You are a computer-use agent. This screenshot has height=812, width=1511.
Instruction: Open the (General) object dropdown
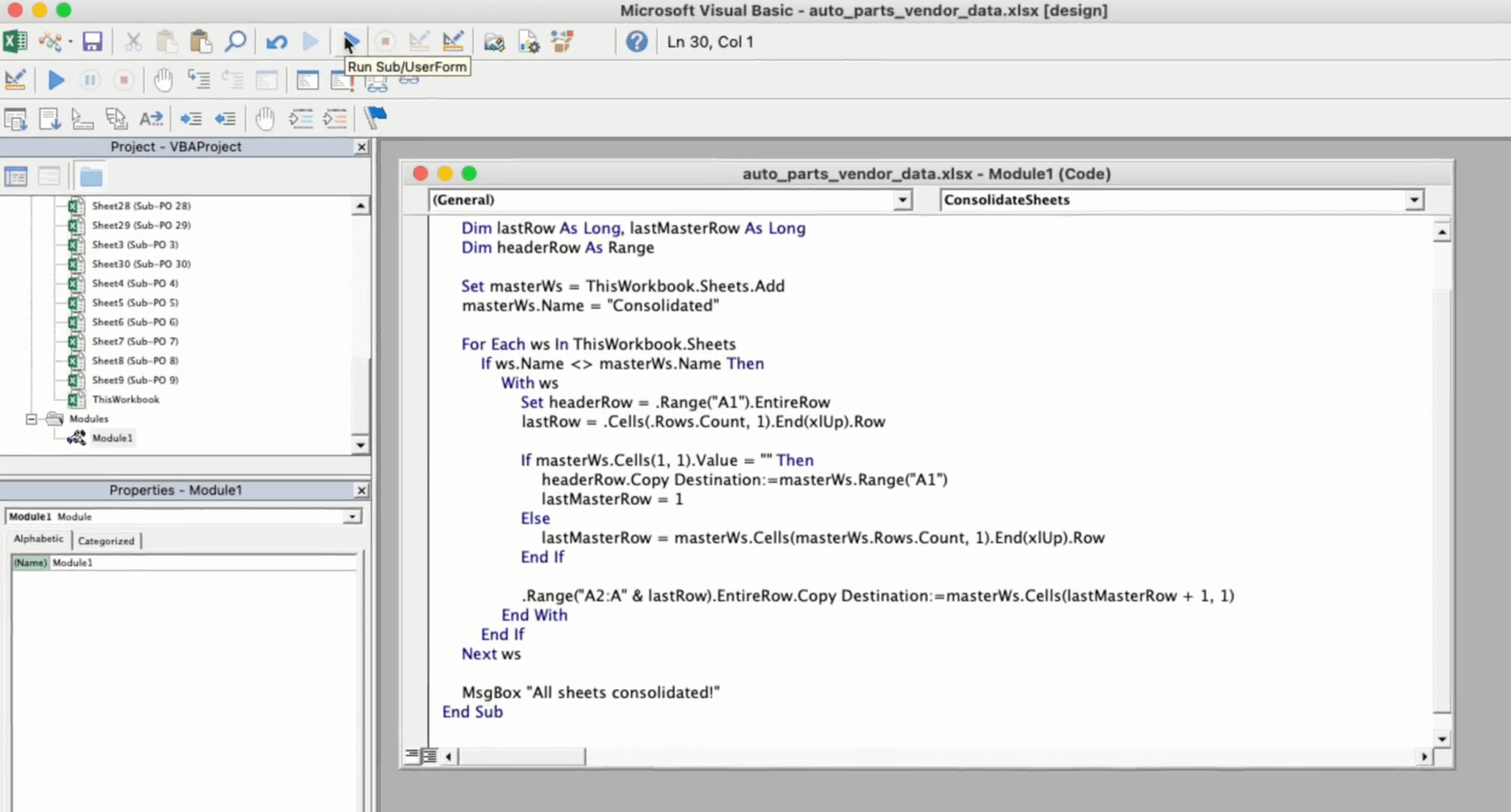(x=902, y=200)
